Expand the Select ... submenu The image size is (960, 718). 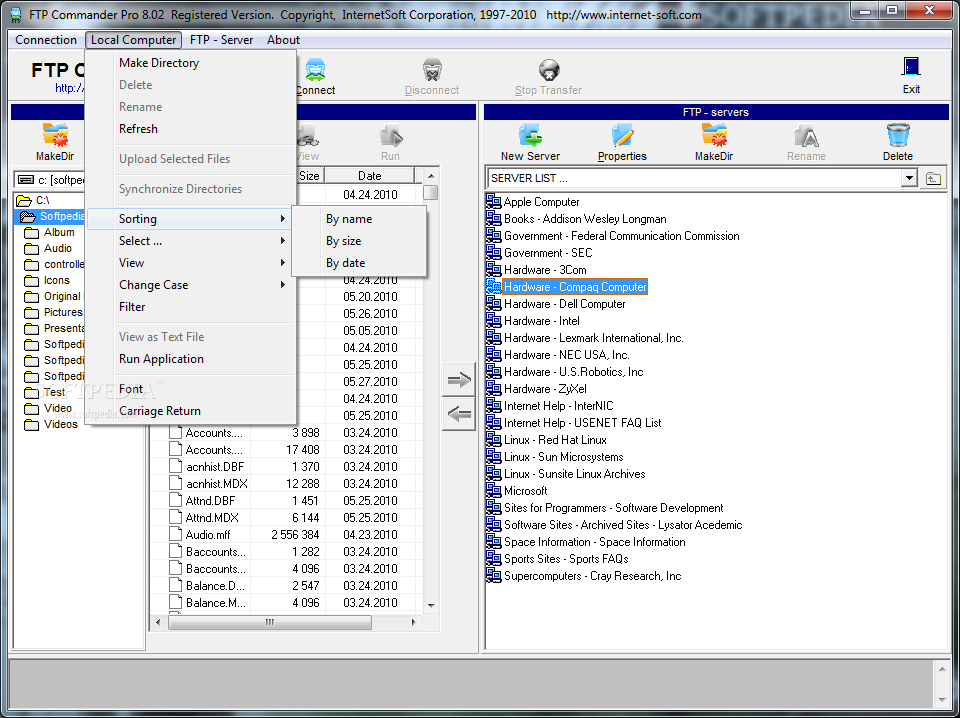(192, 241)
